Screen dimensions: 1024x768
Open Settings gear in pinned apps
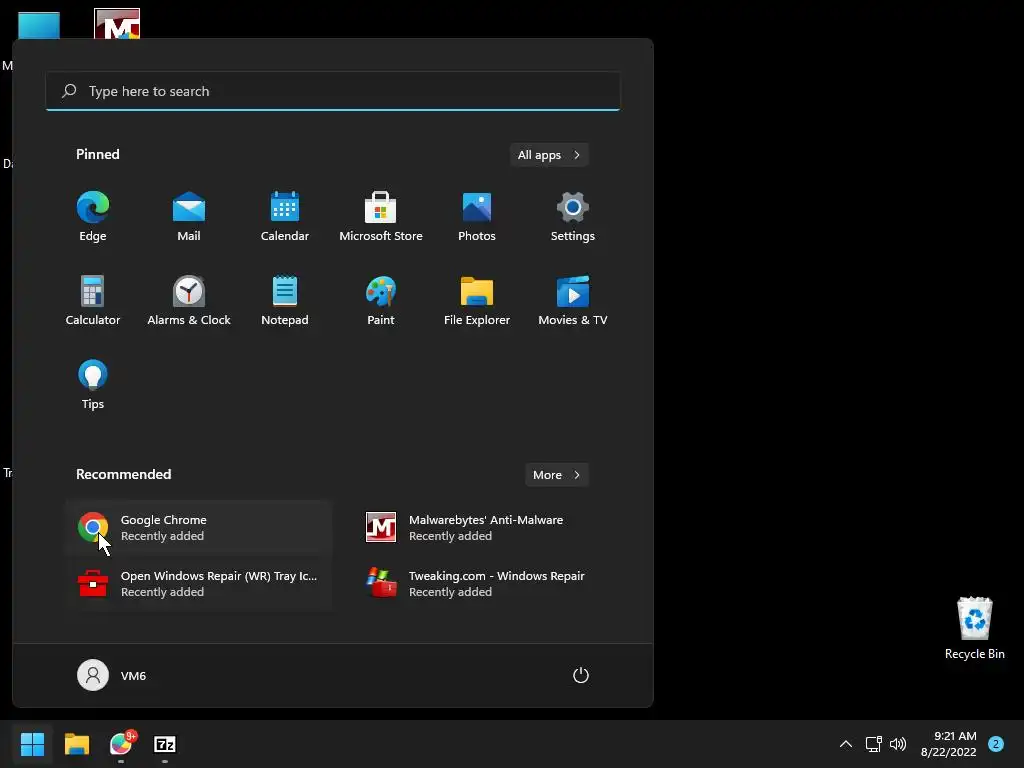573,217
